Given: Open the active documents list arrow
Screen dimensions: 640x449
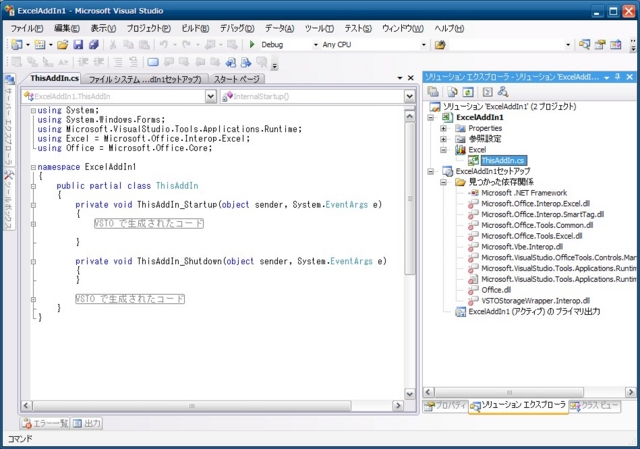Looking at the screenshot, I should 400,78.
